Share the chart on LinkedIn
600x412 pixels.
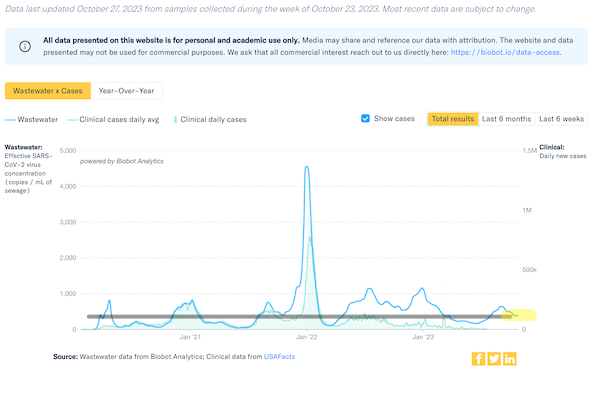coord(510,359)
